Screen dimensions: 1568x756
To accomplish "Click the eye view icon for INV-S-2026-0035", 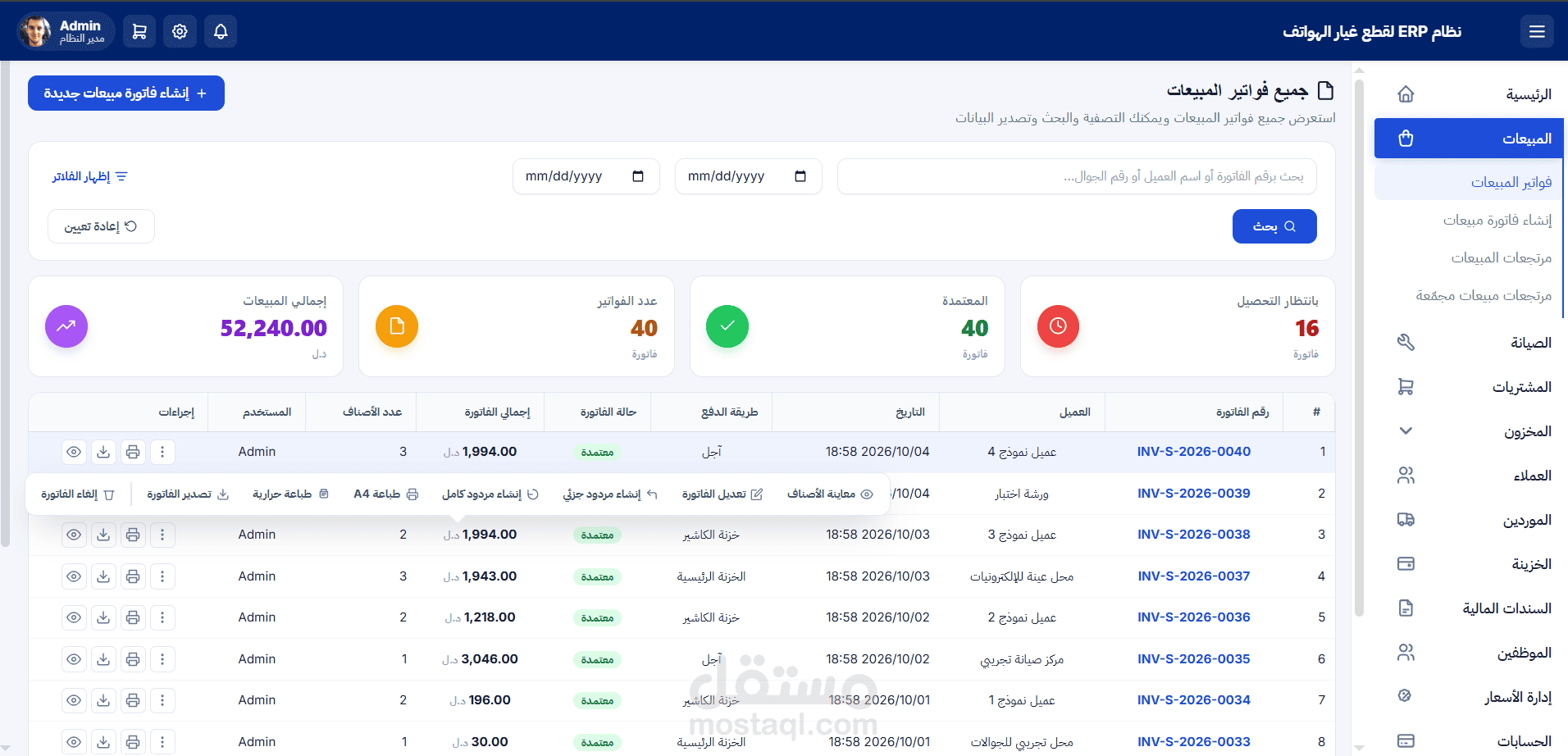I will [x=74, y=659].
